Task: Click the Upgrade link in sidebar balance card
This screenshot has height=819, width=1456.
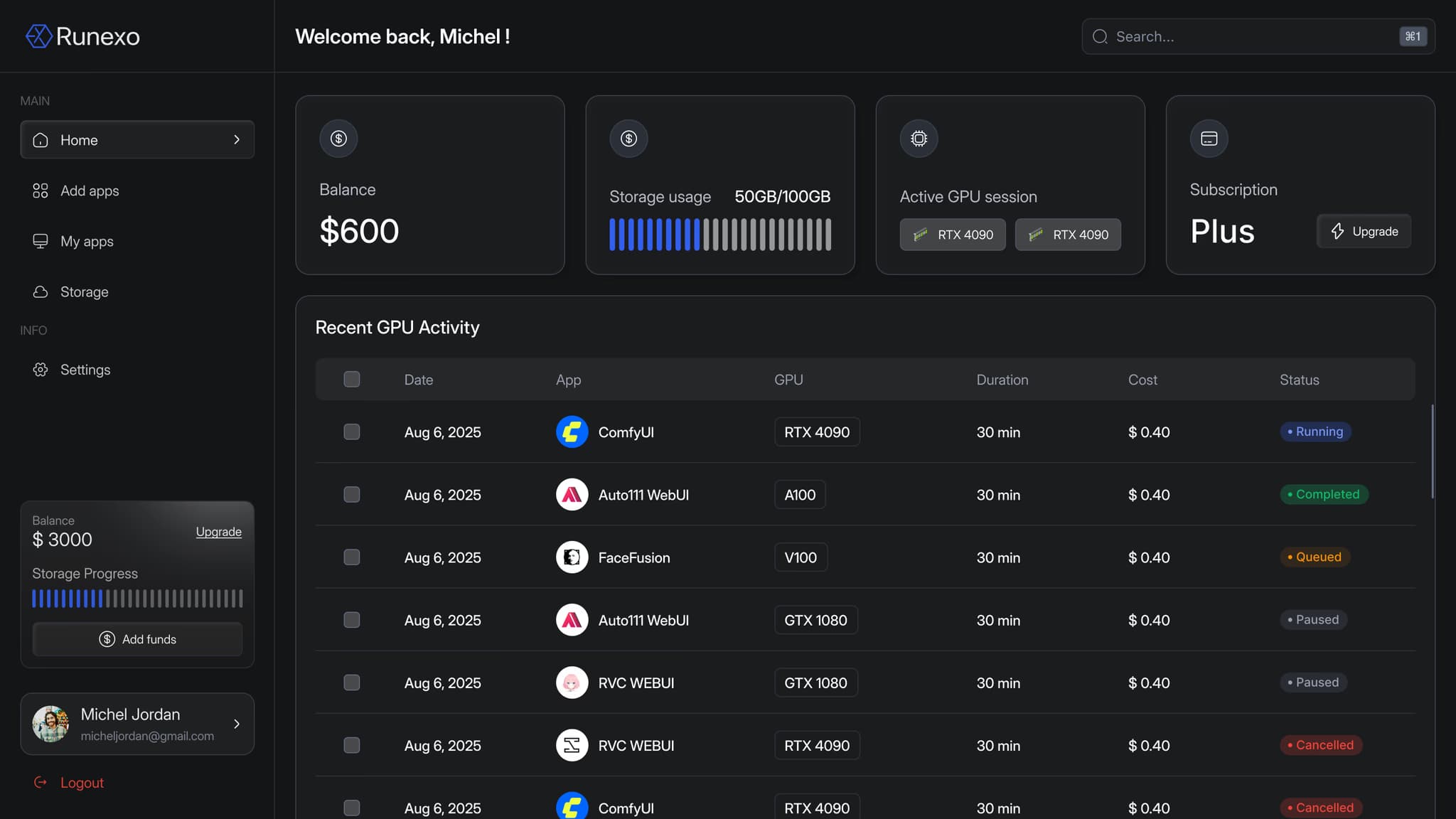Action: 218,532
